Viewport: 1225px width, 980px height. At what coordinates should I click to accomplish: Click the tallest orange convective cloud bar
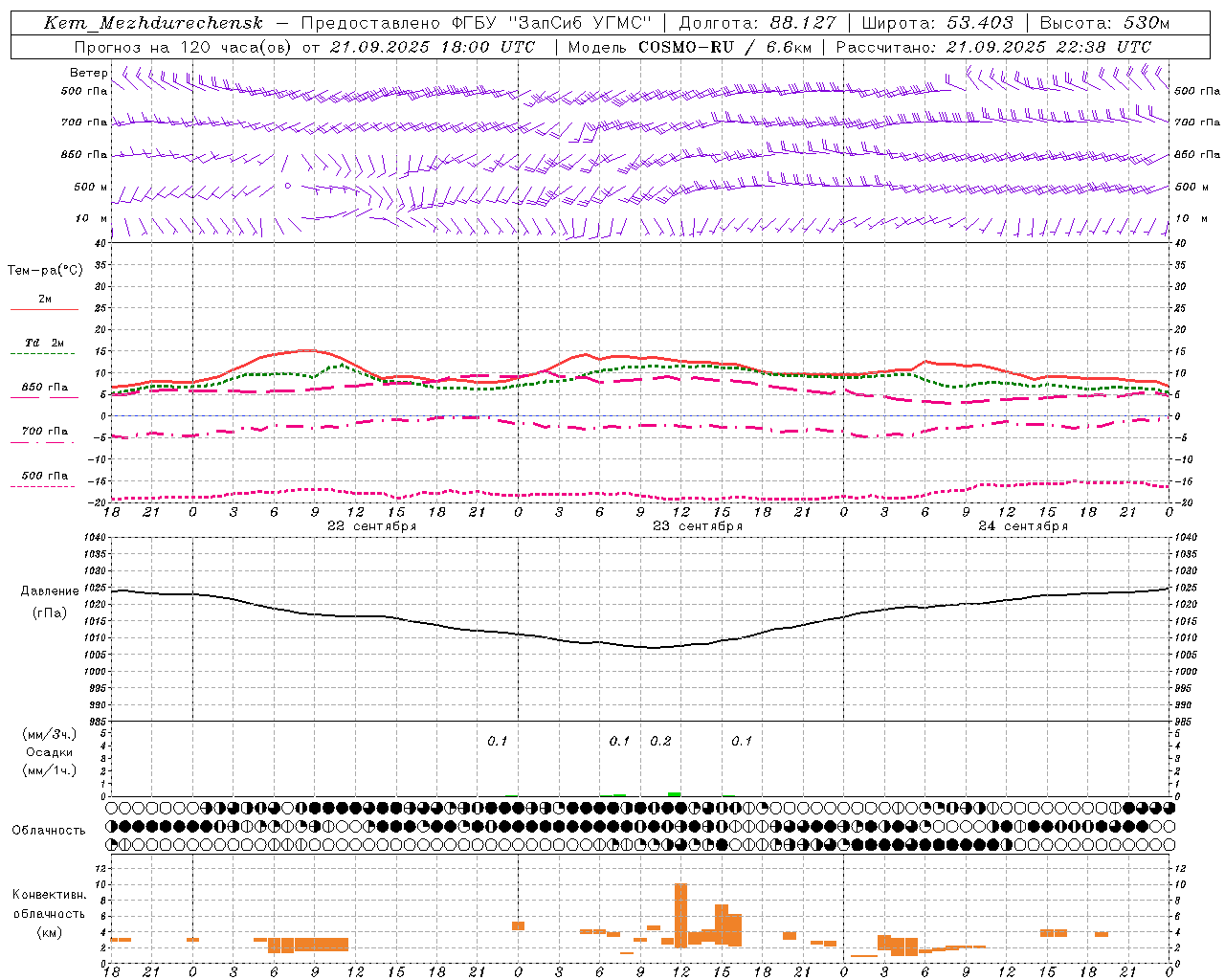click(x=680, y=915)
